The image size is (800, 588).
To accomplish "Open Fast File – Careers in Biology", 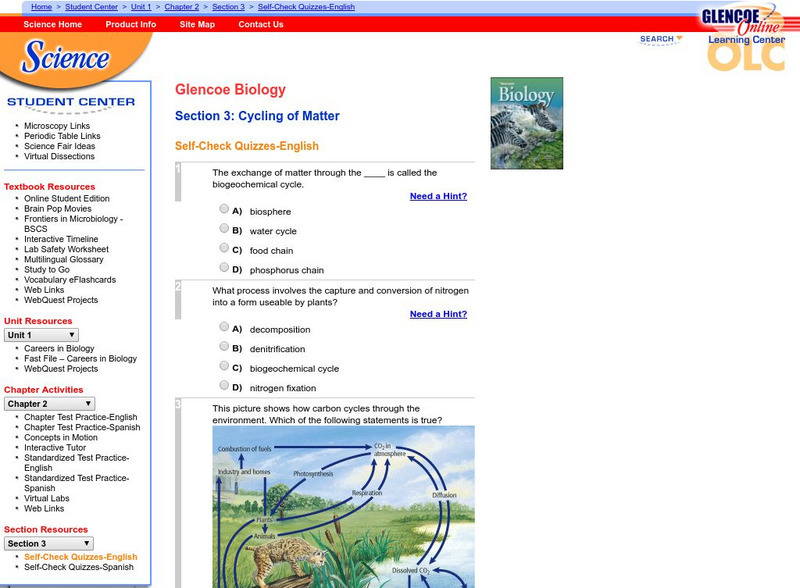I will 81,358.
